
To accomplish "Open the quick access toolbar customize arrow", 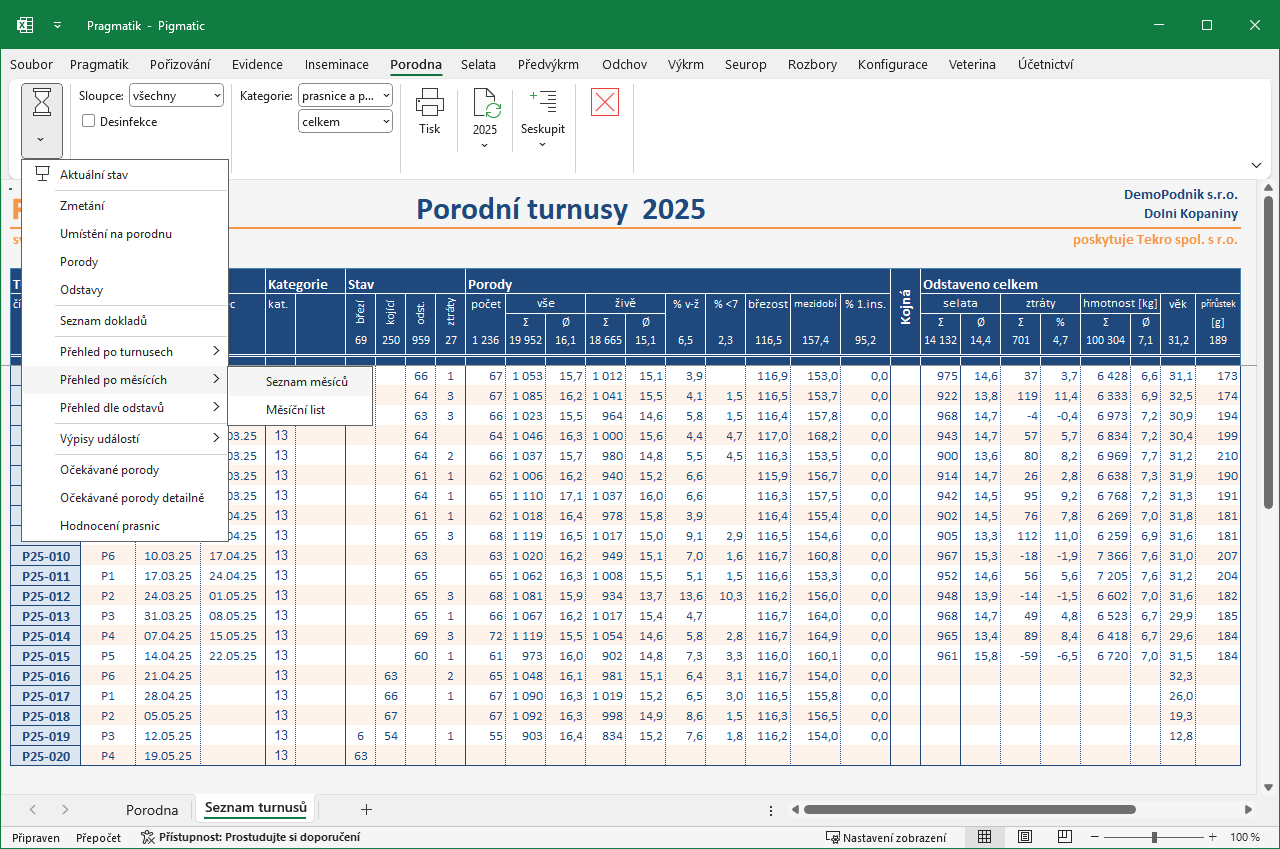I will [58, 25].
